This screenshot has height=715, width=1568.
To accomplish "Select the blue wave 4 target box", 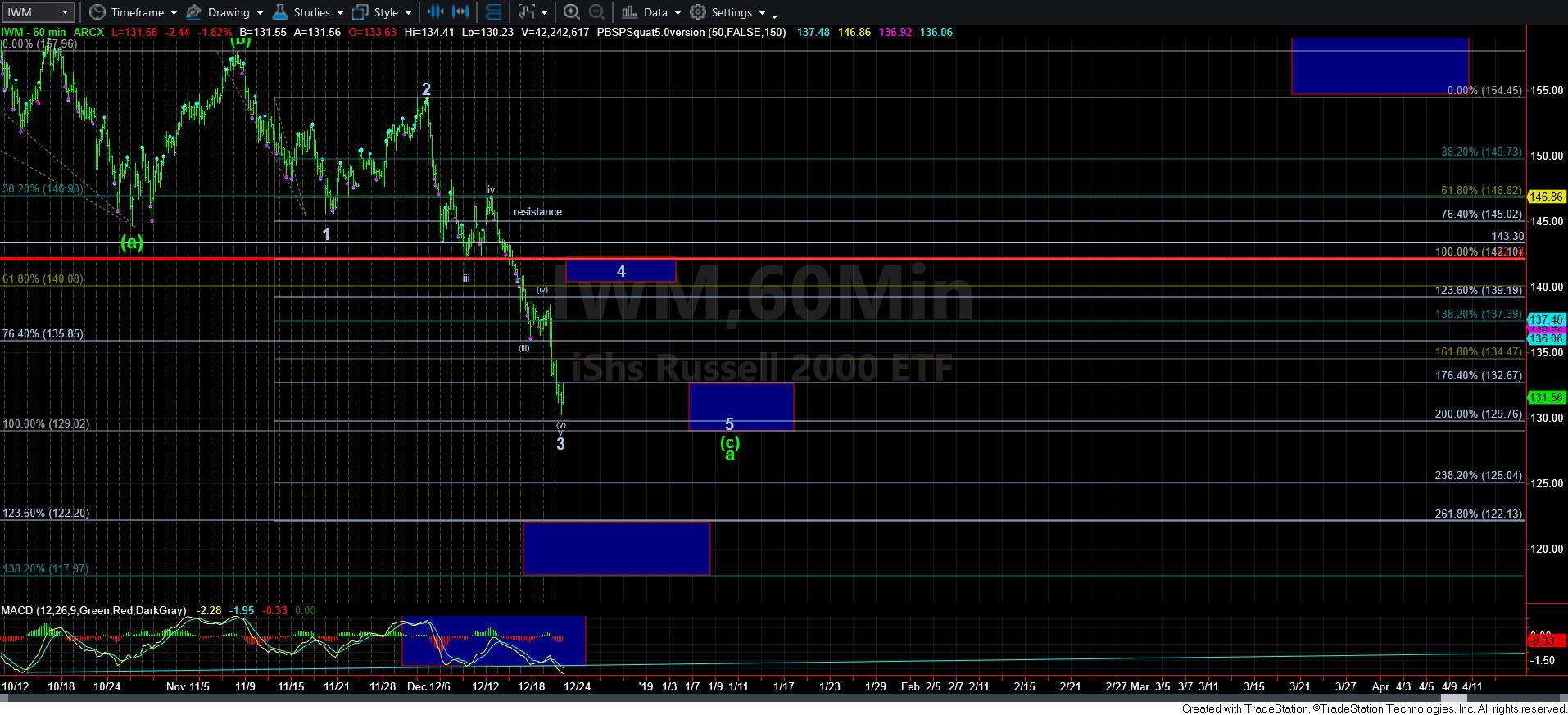I will pos(621,270).
